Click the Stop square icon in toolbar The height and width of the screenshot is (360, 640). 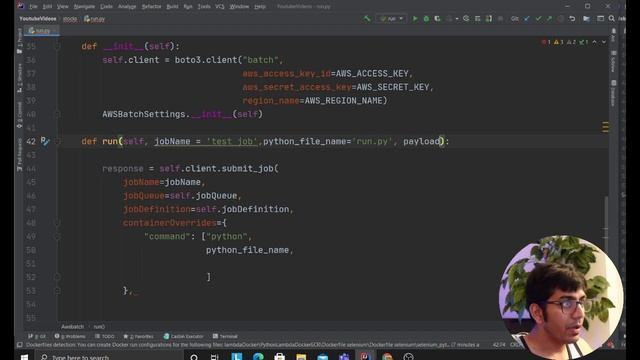tap(500, 19)
